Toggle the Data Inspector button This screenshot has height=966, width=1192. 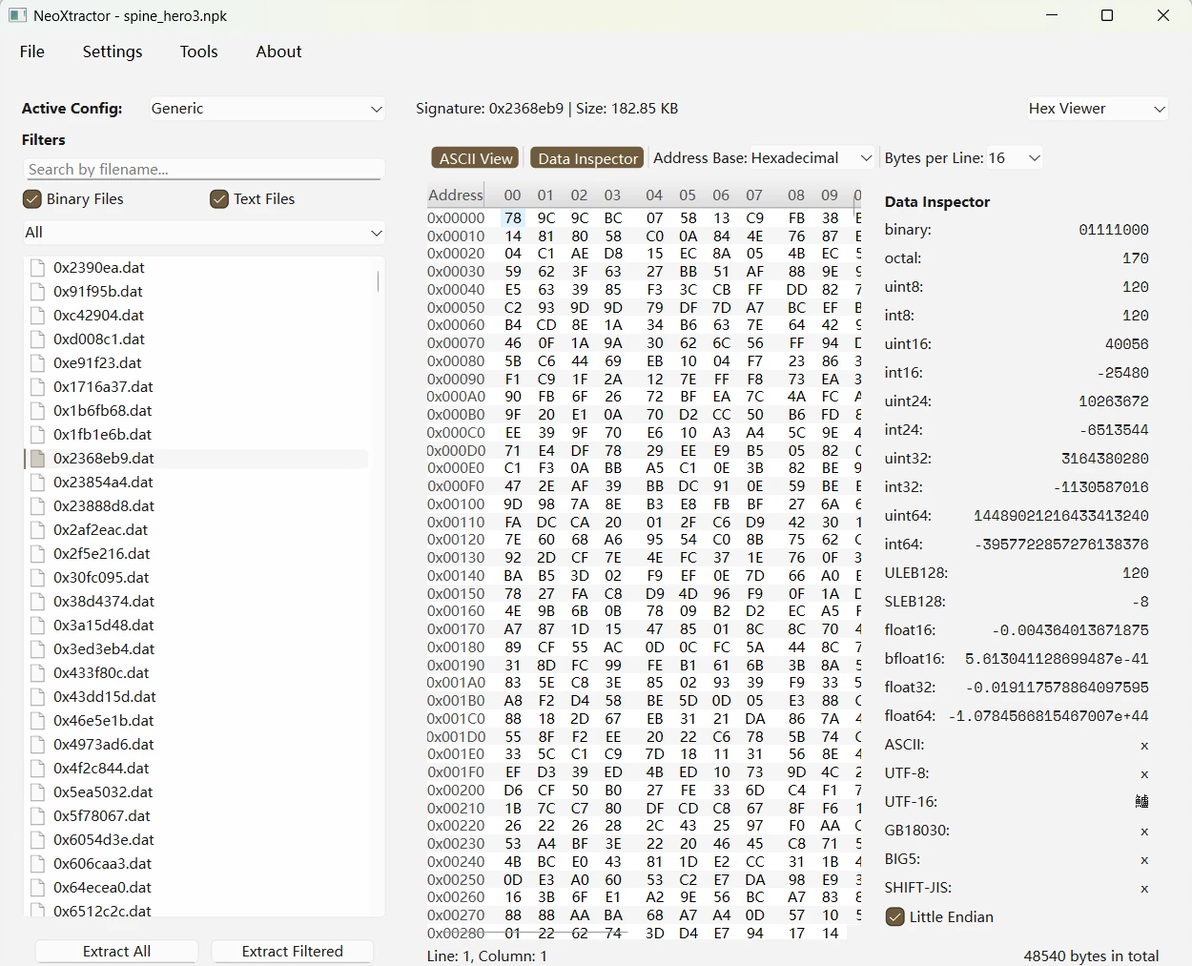click(x=587, y=158)
